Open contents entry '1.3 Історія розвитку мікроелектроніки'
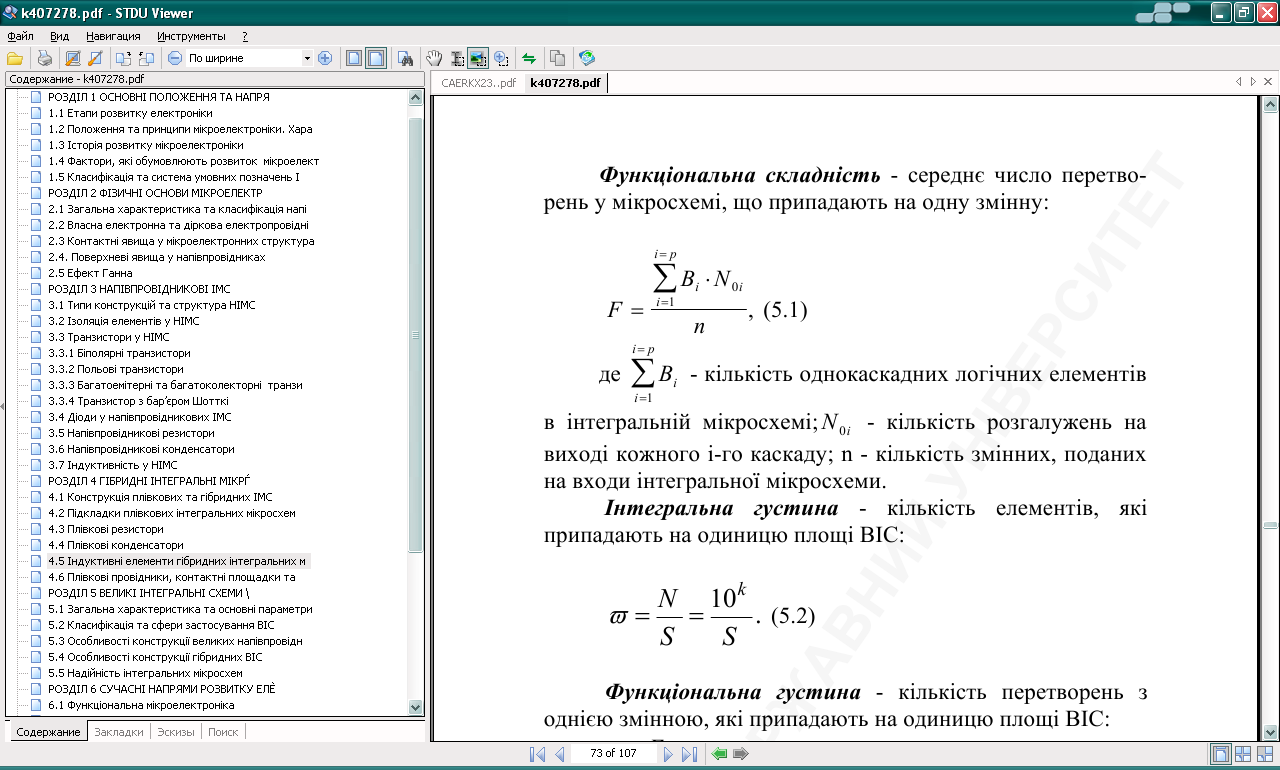The image size is (1280, 770). pos(146,145)
